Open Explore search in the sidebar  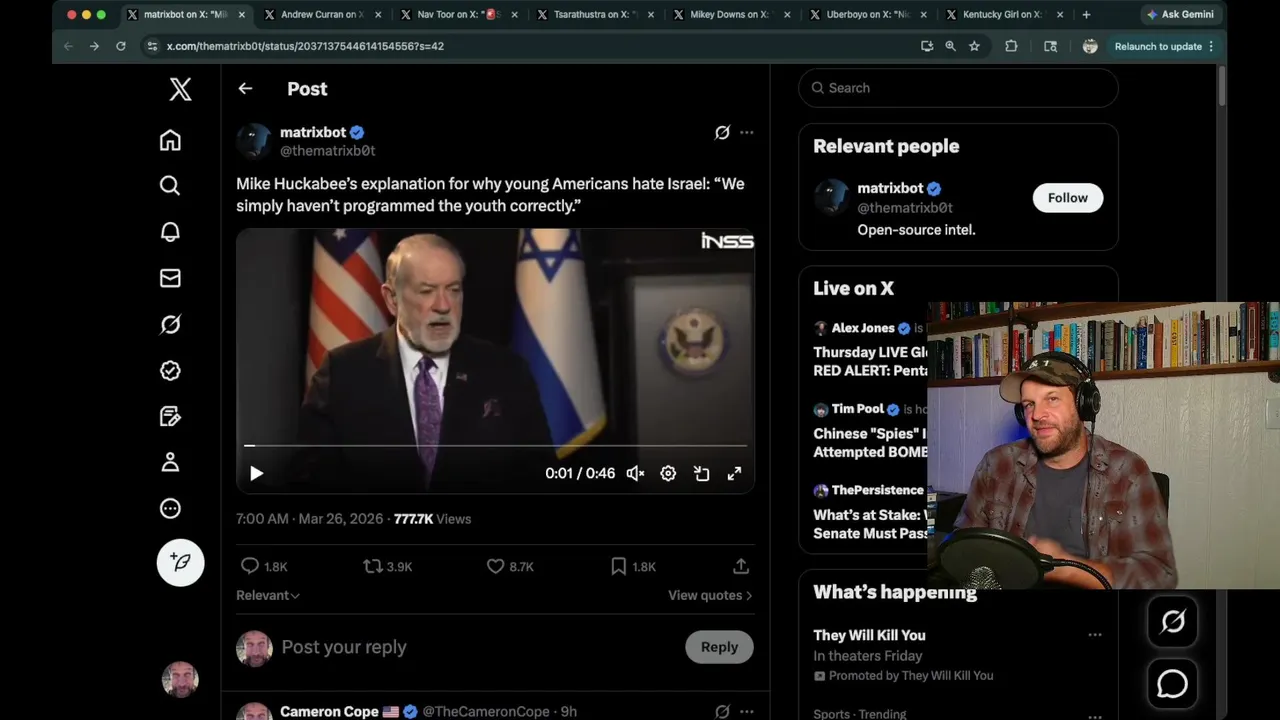point(170,186)
